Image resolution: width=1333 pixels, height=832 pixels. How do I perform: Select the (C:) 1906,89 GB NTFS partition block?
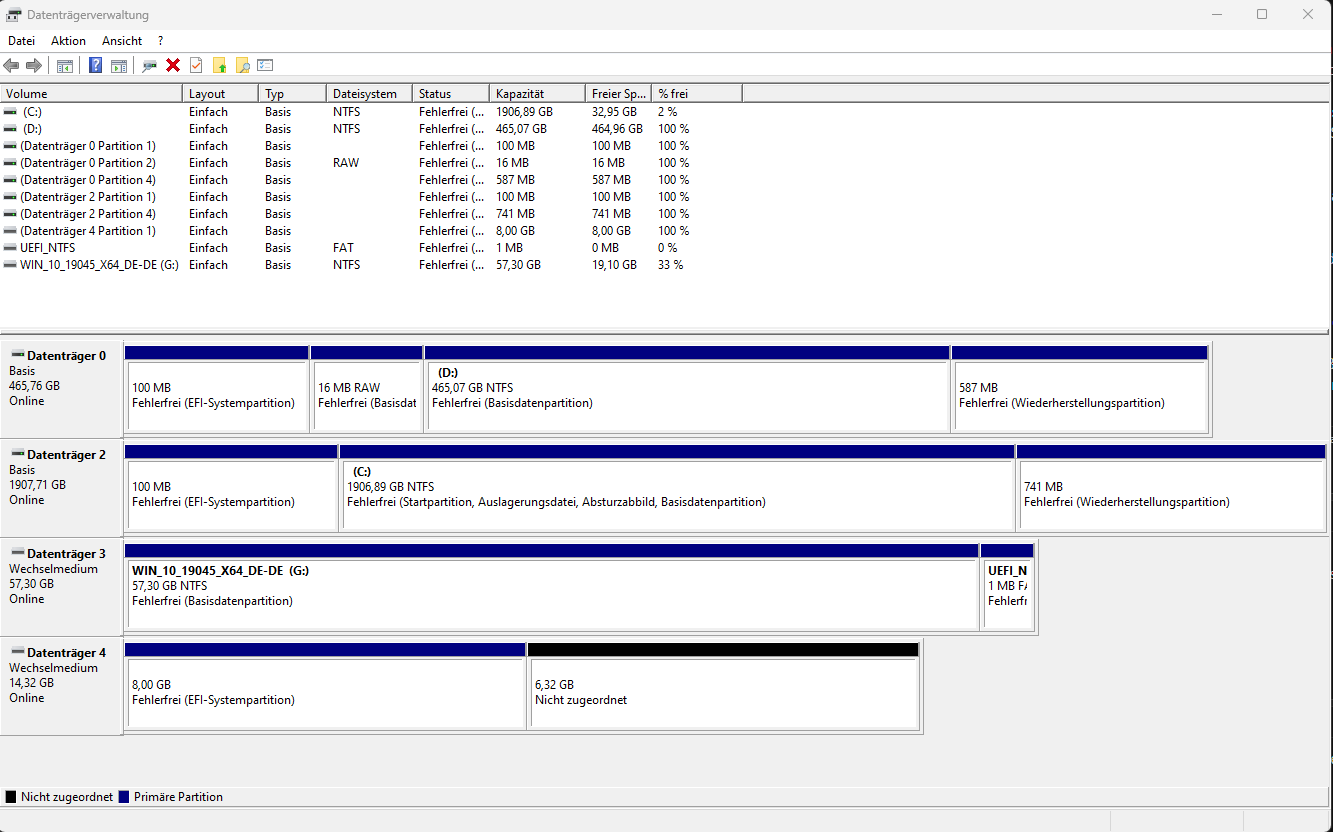pos(677,489)
